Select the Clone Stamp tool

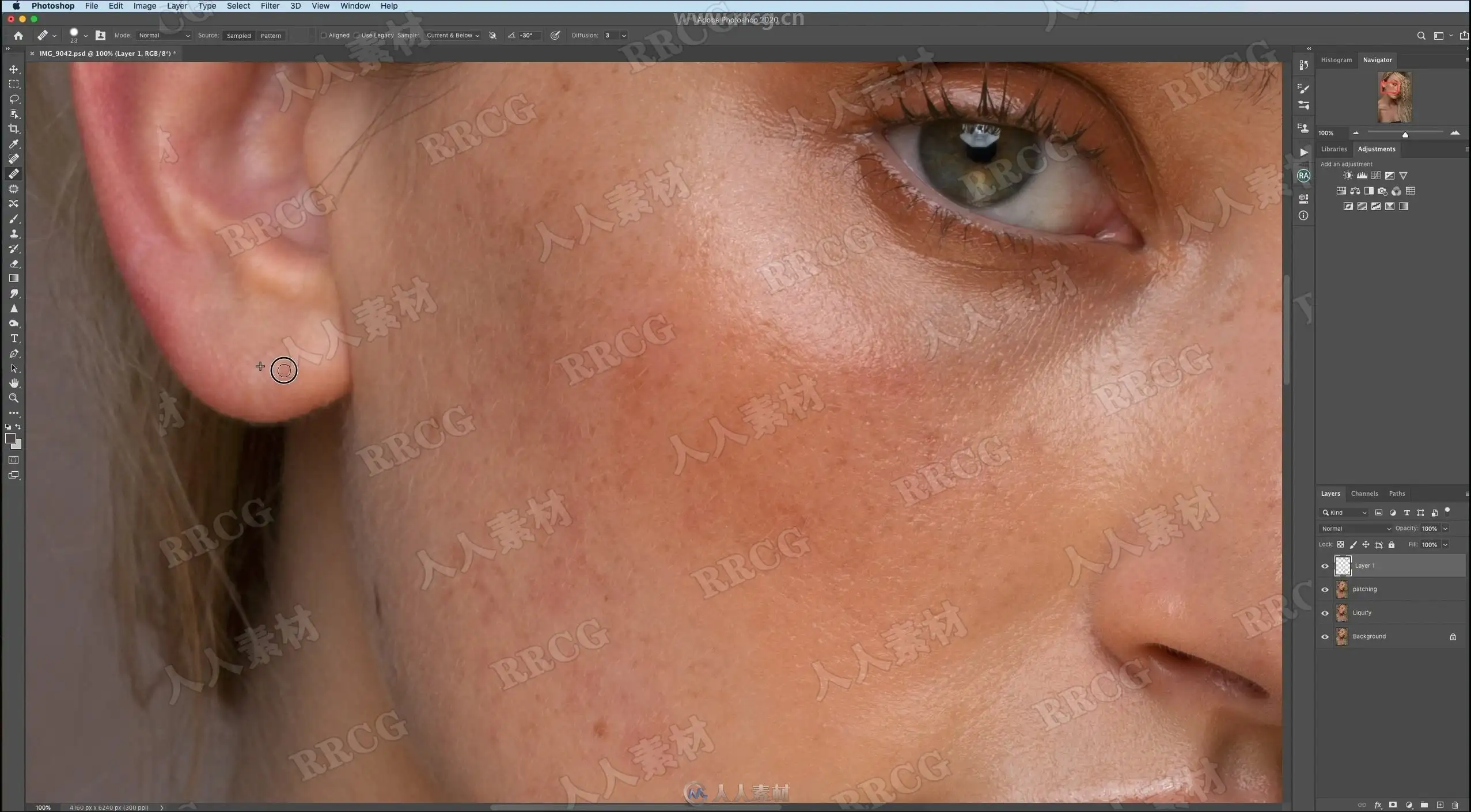14,234
